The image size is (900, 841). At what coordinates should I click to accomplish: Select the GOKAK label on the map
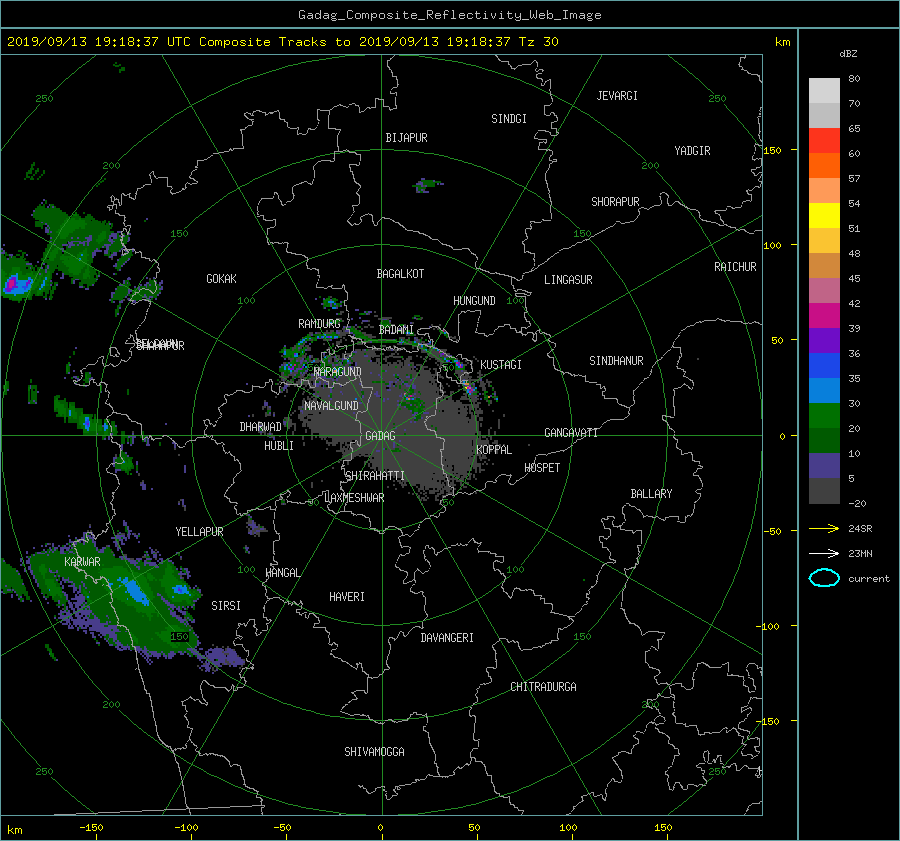pyautogui.click(x=221, y=279)
